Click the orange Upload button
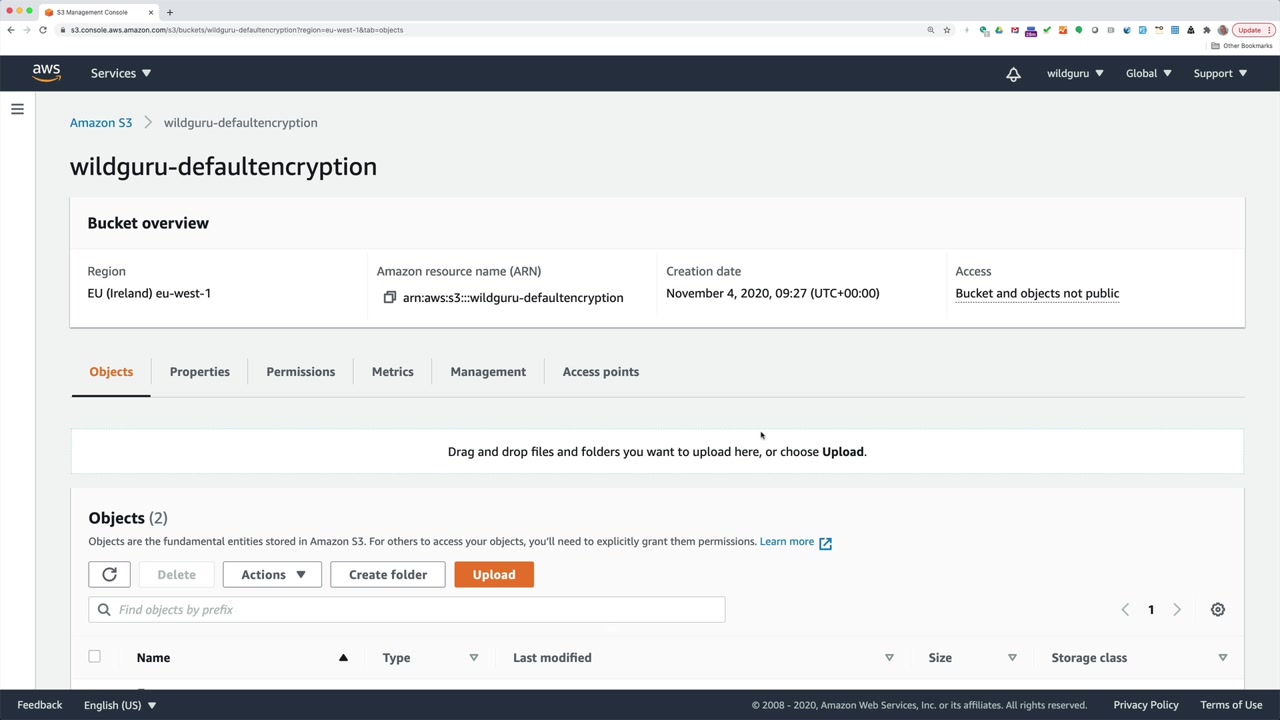 494,575
